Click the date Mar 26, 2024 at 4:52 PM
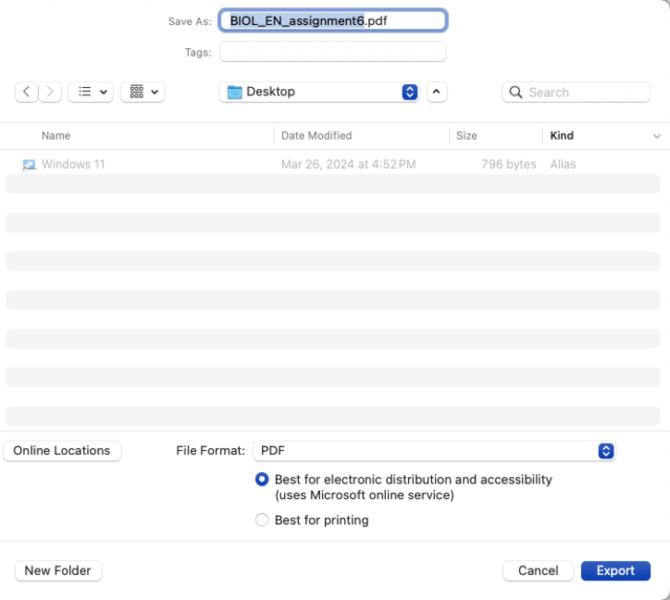670x600 pixels. (348, 164)
